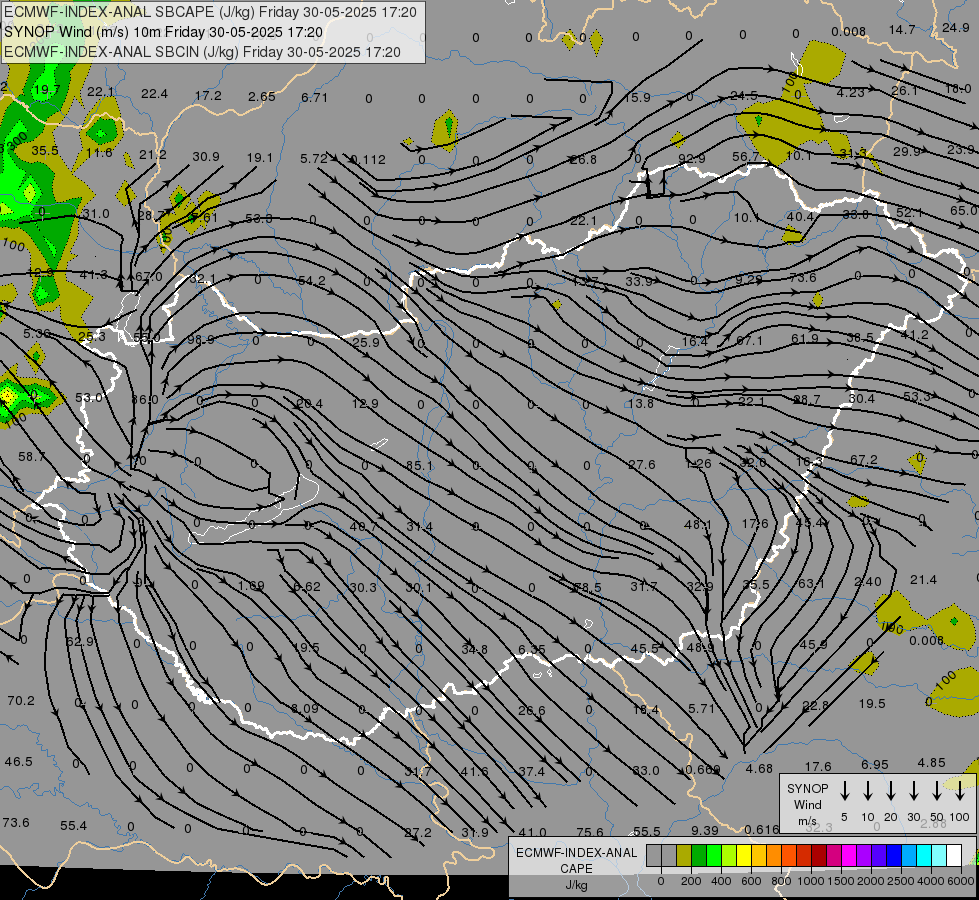
Task: Select the 20 m/s wind arrow symbol
Action: pyautogui.click(x=891, y=791)
